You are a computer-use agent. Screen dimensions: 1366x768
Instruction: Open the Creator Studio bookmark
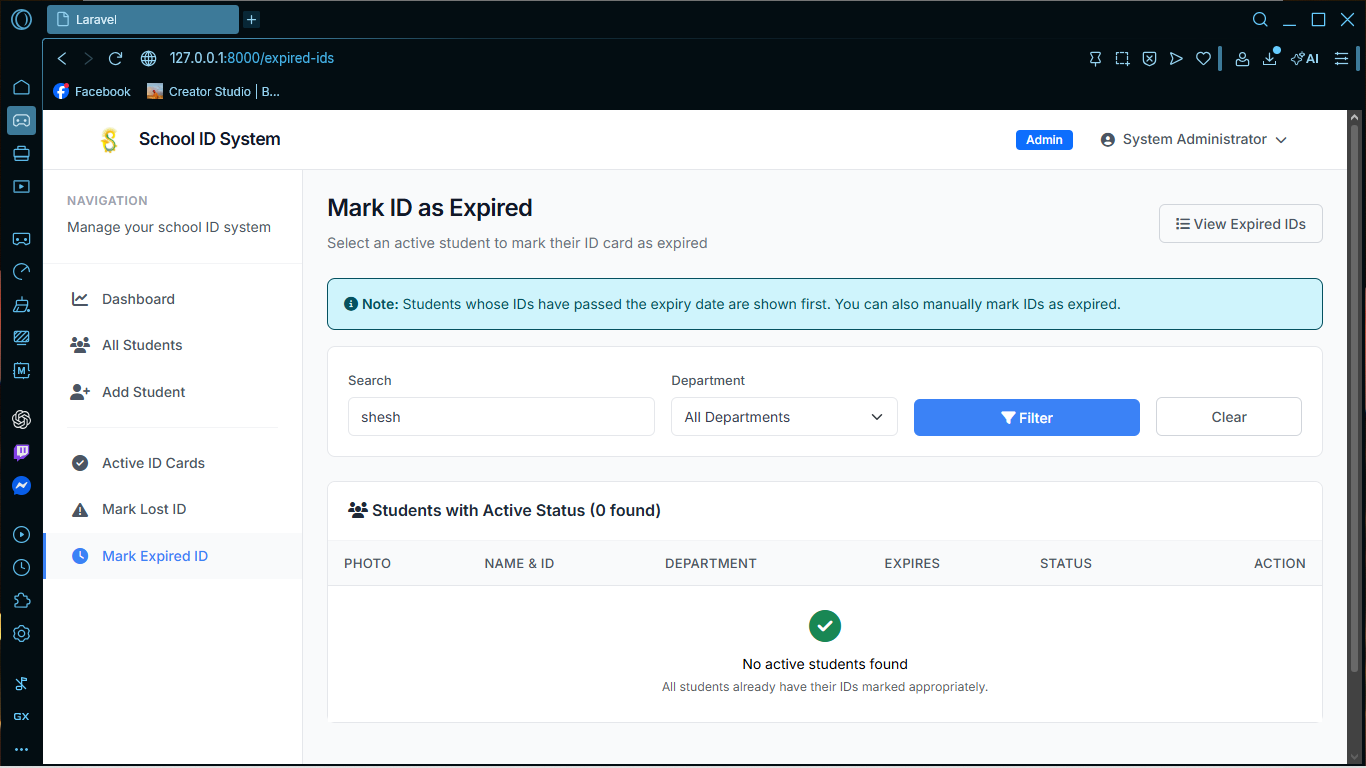click(214, 91)
